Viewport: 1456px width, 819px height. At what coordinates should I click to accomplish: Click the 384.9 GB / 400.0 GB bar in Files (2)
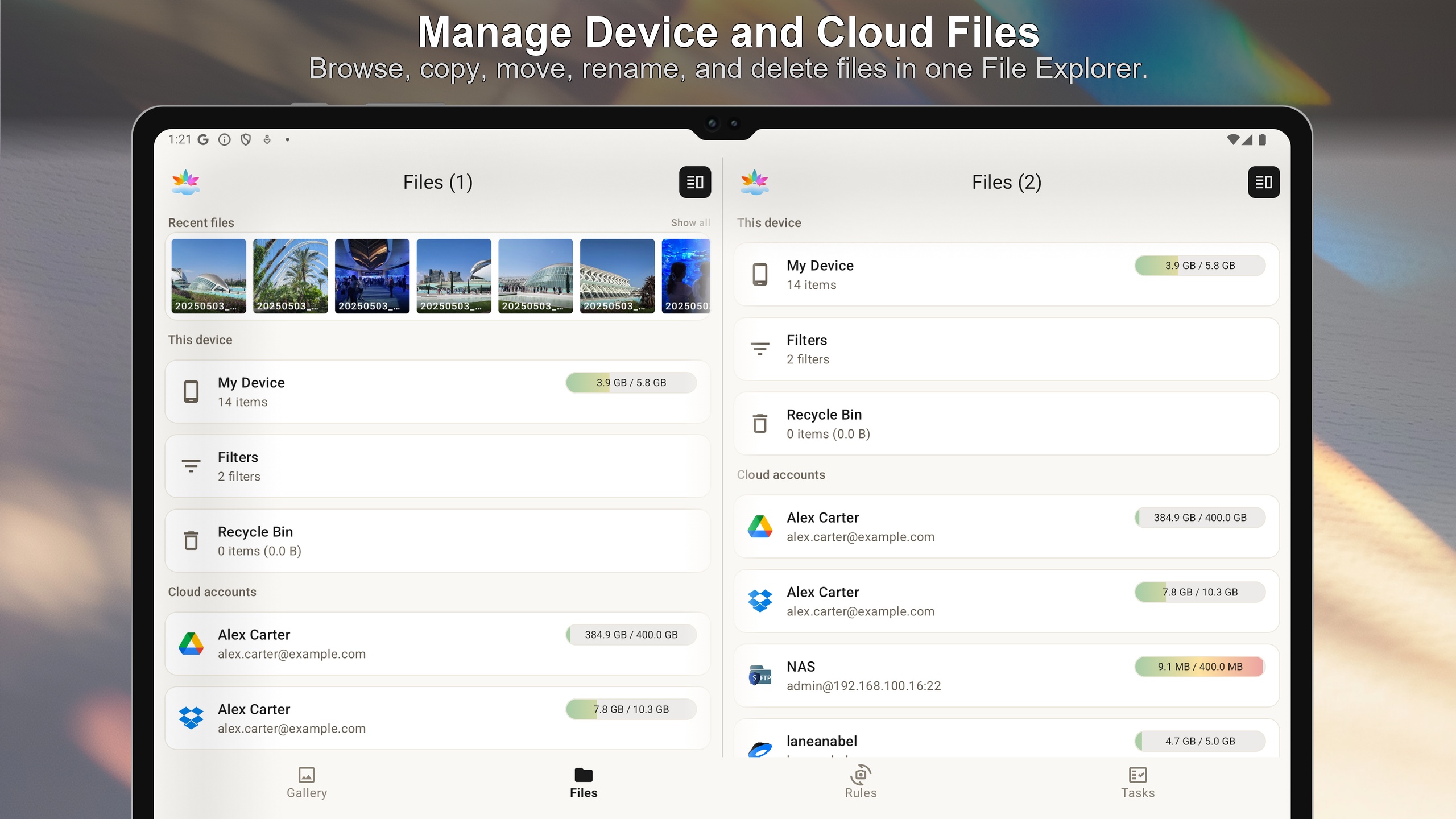(x=1200, y=518)
